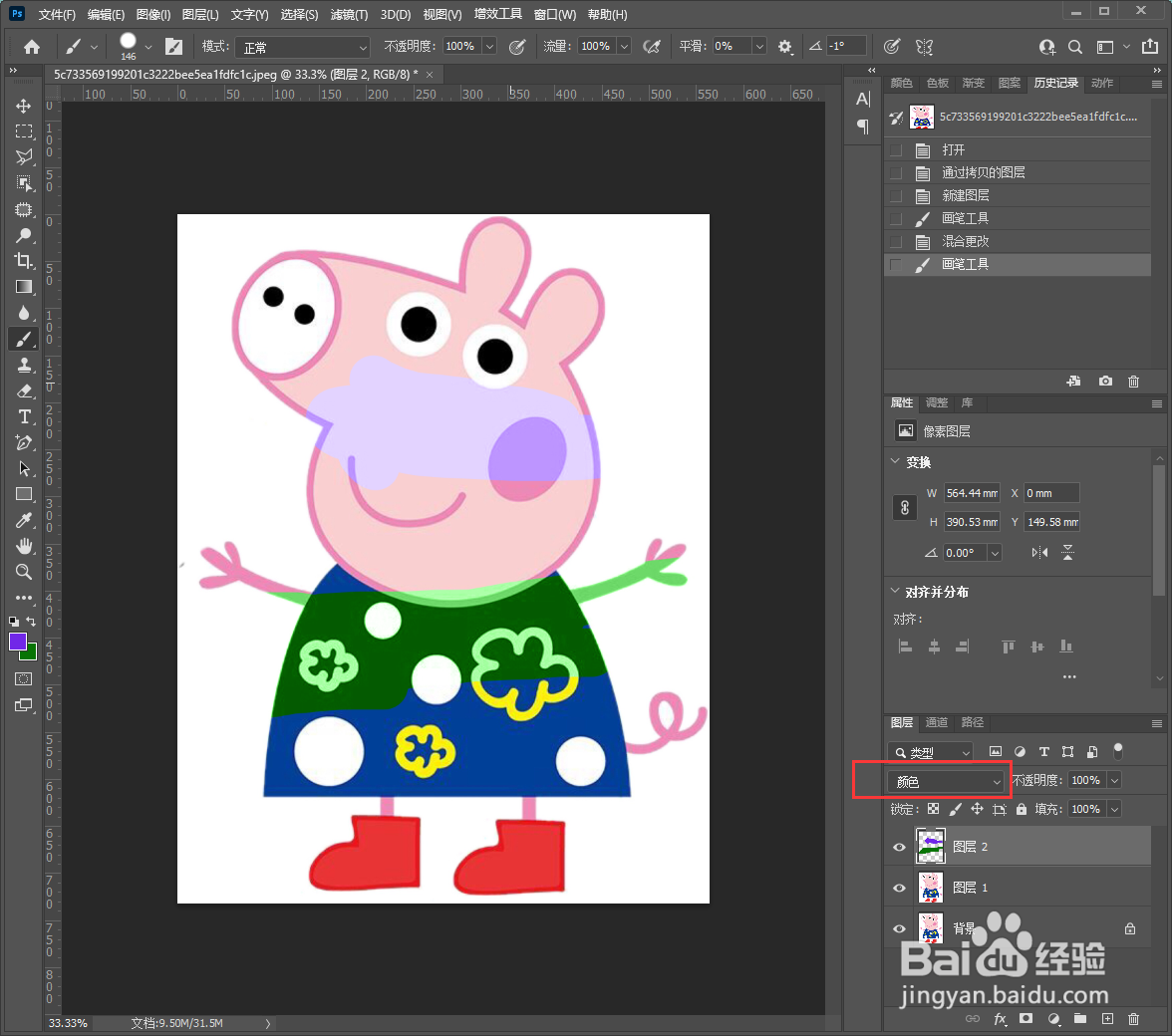The image size is (1172, 1036).
Task: Select the Pen tool
Action: pos(24,442)
